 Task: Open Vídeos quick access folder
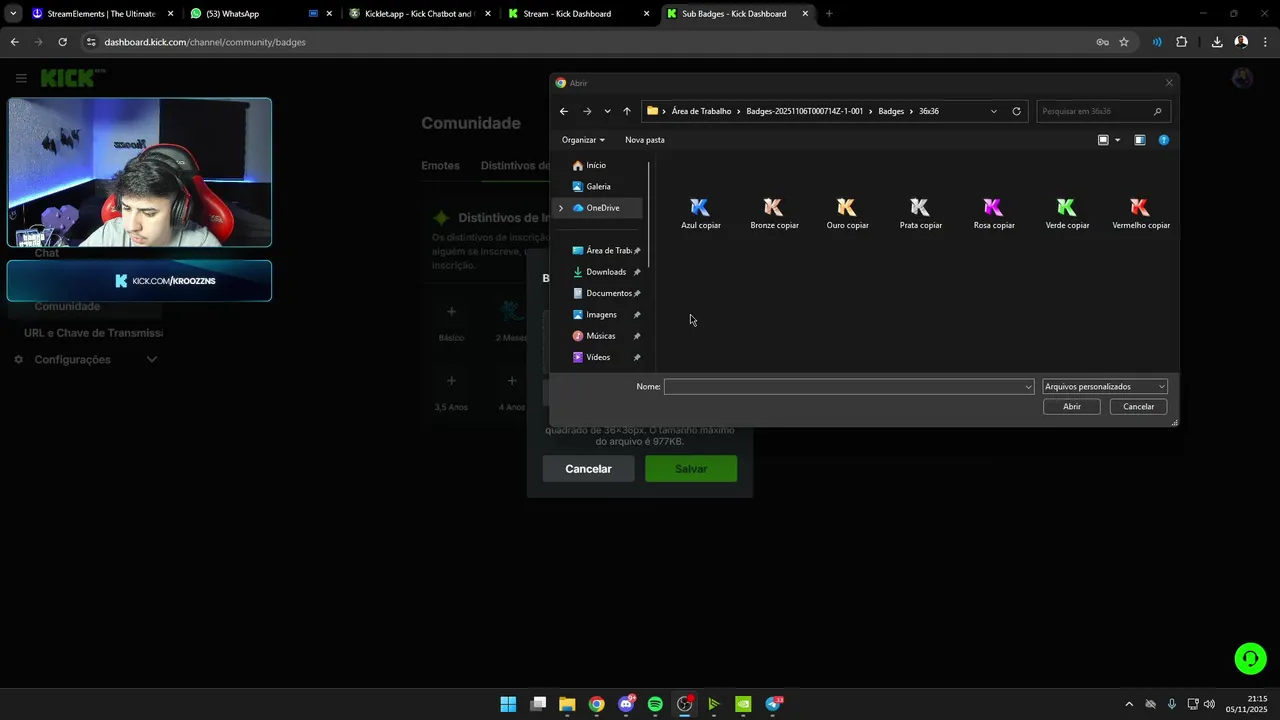(606, 357)
